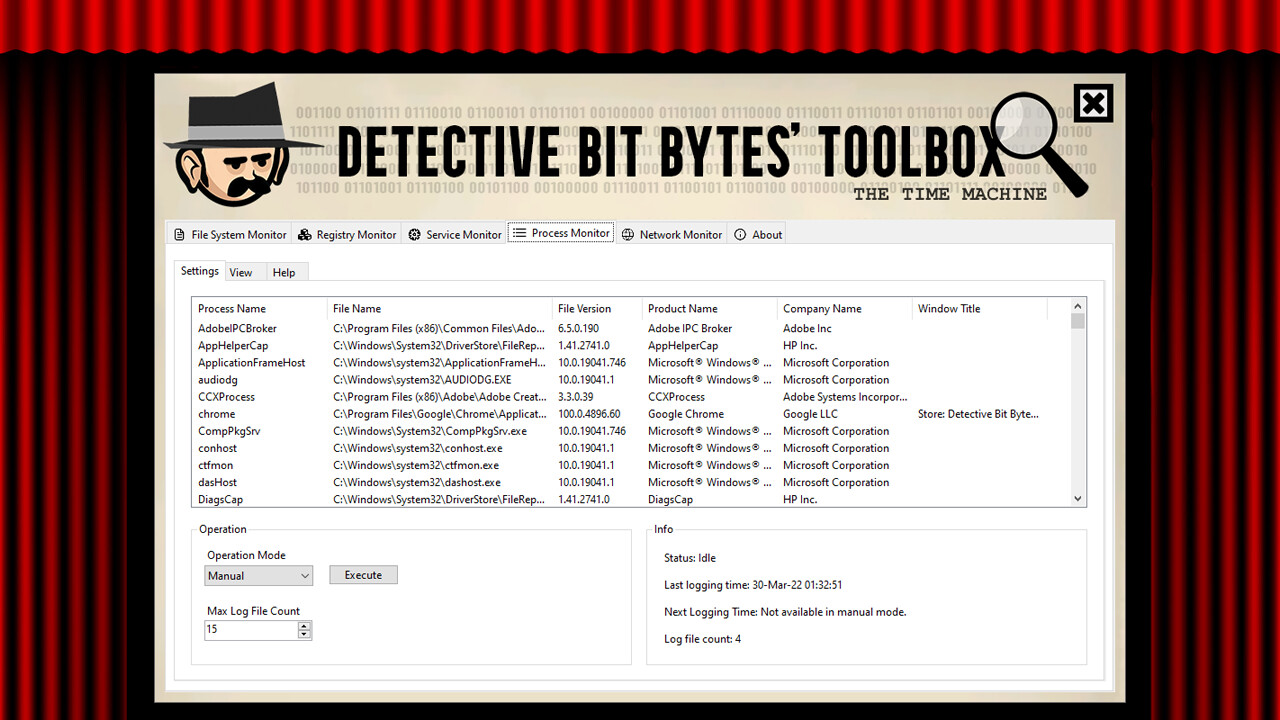Screen dimensions: 1280x720
Task: Increase Max Log File Count with the up arrow
Action: 303,625
